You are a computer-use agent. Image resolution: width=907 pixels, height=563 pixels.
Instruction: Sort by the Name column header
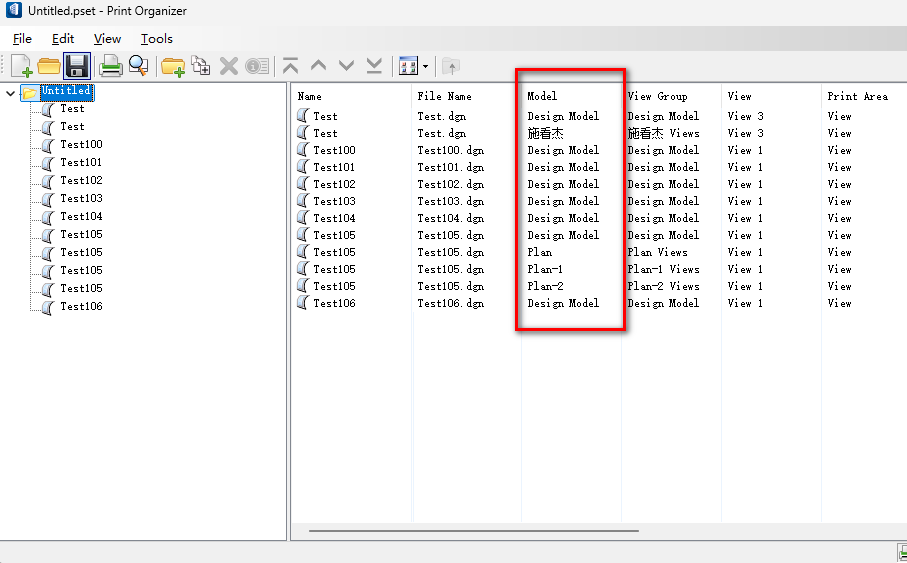309,96
